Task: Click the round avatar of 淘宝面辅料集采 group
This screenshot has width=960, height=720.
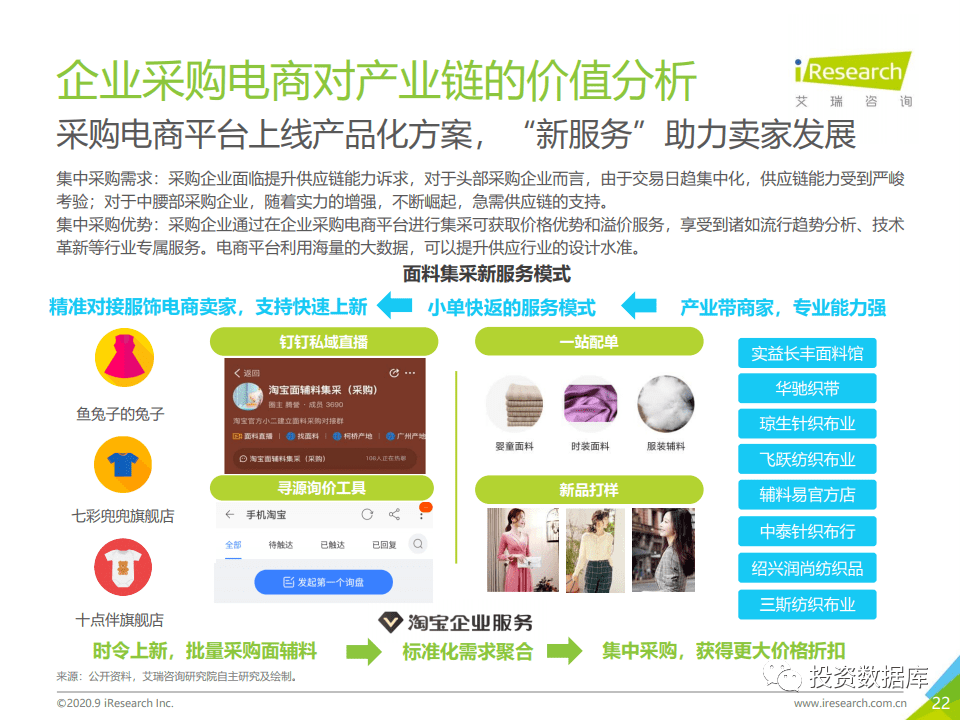Action: coord(248,397)
